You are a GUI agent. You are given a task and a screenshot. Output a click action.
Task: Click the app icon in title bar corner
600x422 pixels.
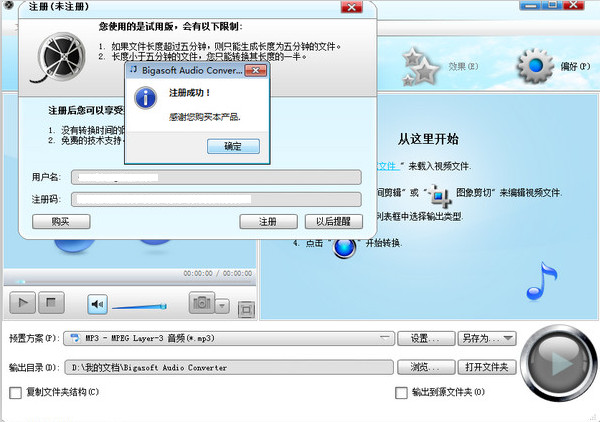click(x=7, y=5)
